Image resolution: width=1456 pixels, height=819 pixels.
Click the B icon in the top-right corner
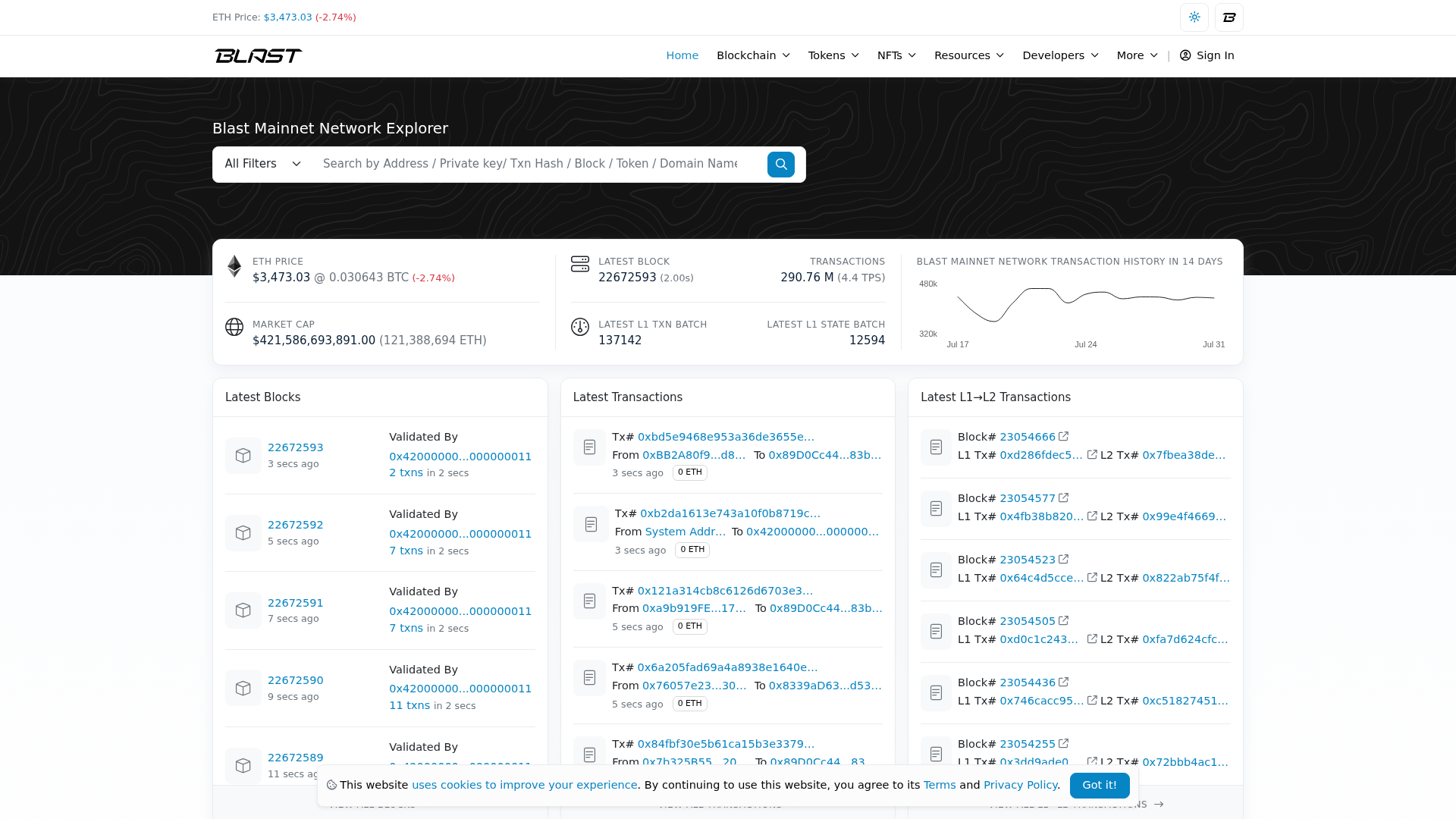[x=1228, y=17]
